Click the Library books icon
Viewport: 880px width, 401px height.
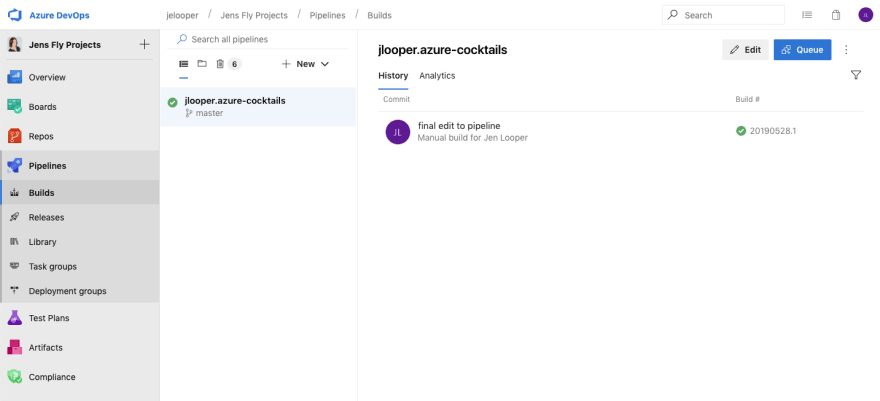(15, 242)
